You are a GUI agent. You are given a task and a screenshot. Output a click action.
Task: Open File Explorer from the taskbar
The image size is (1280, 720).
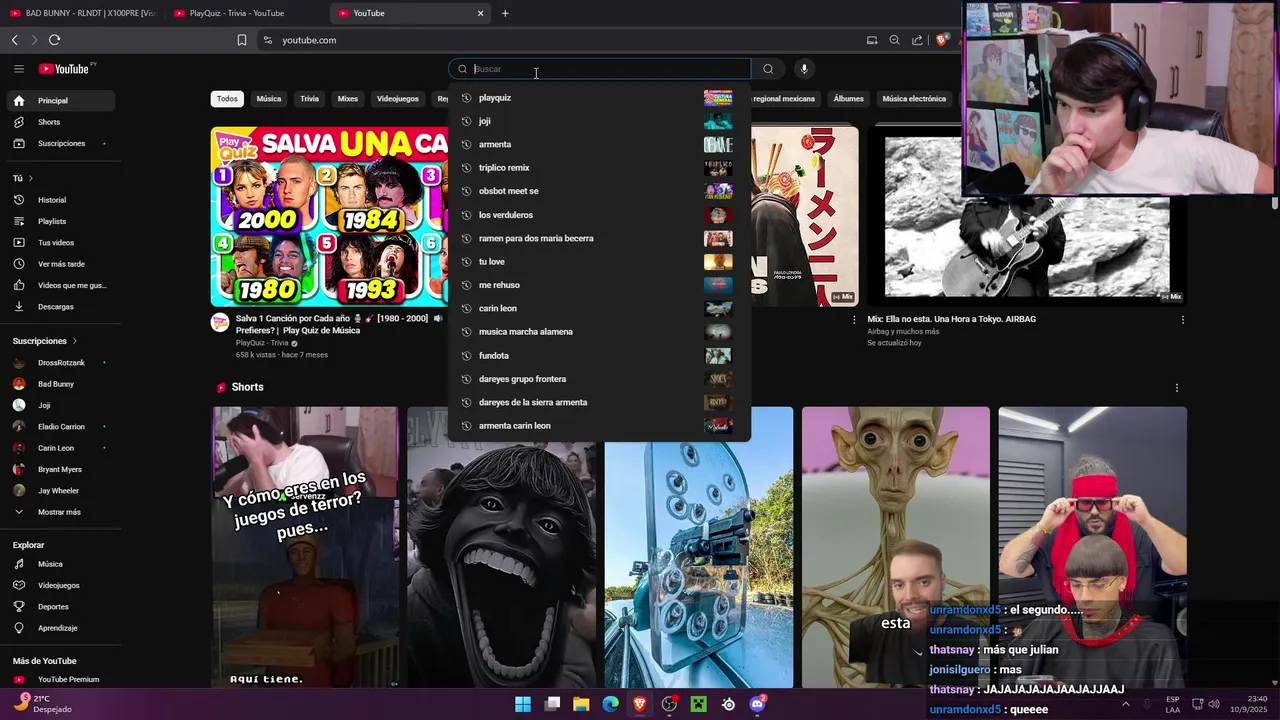click(581, 704)
